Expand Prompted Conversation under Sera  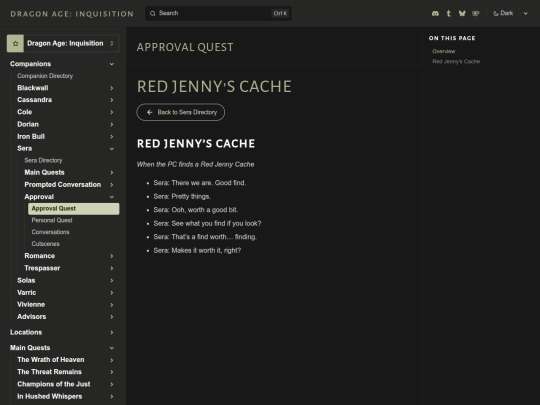pos(112,185)
